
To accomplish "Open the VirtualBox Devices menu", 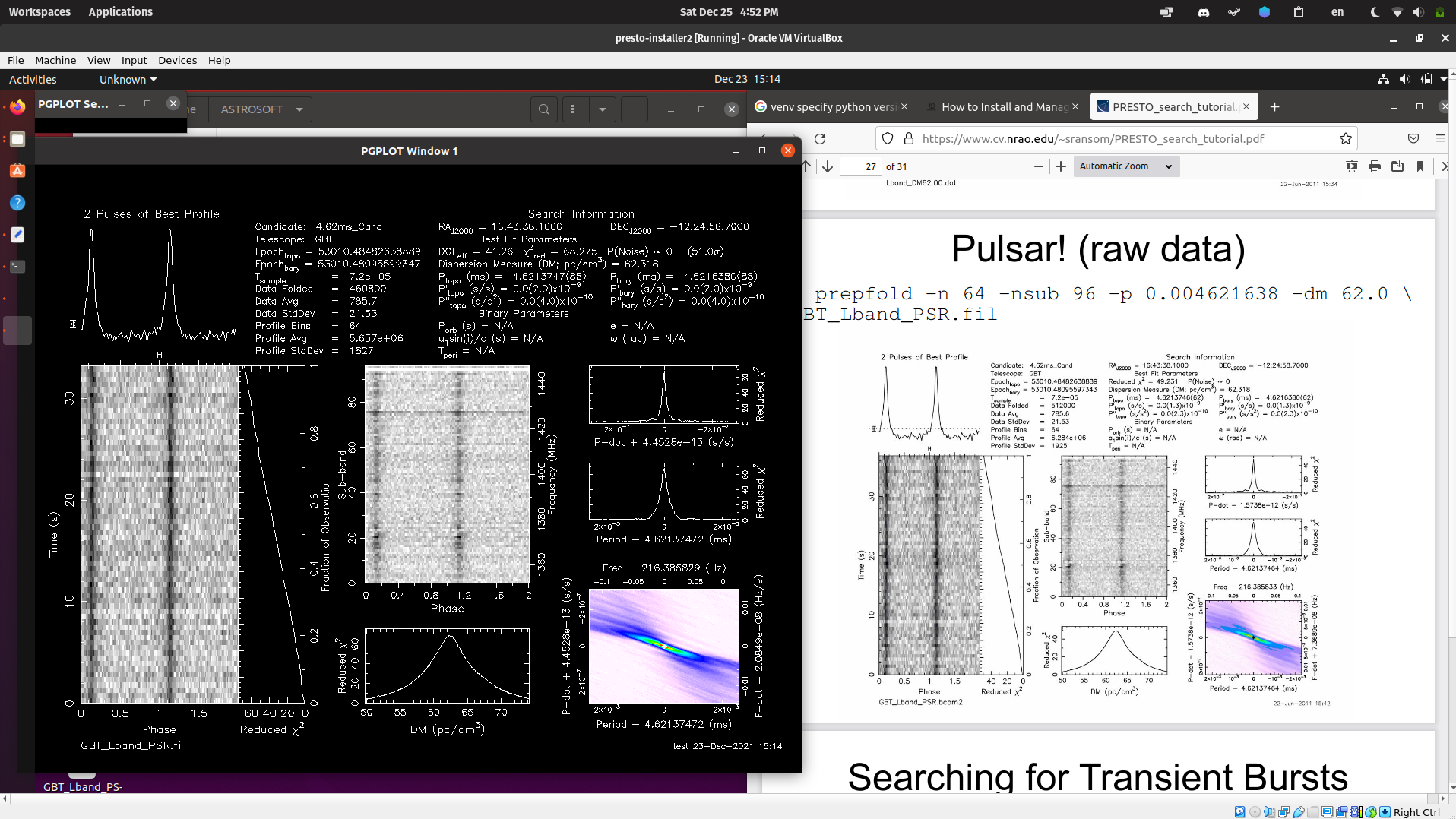I will pyautogui.click(x=177, y=60).
